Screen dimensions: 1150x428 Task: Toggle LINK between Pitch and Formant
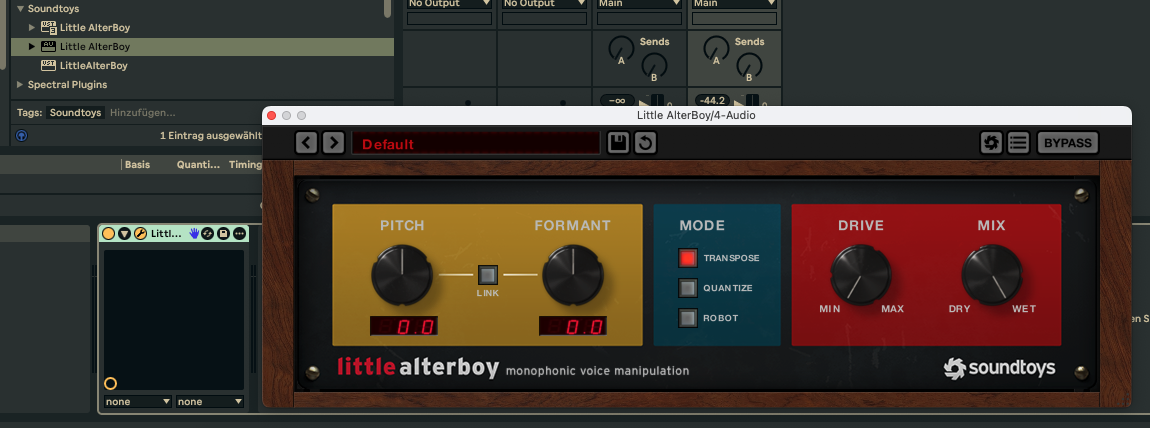pyautogui.click(x=488, y=276)
